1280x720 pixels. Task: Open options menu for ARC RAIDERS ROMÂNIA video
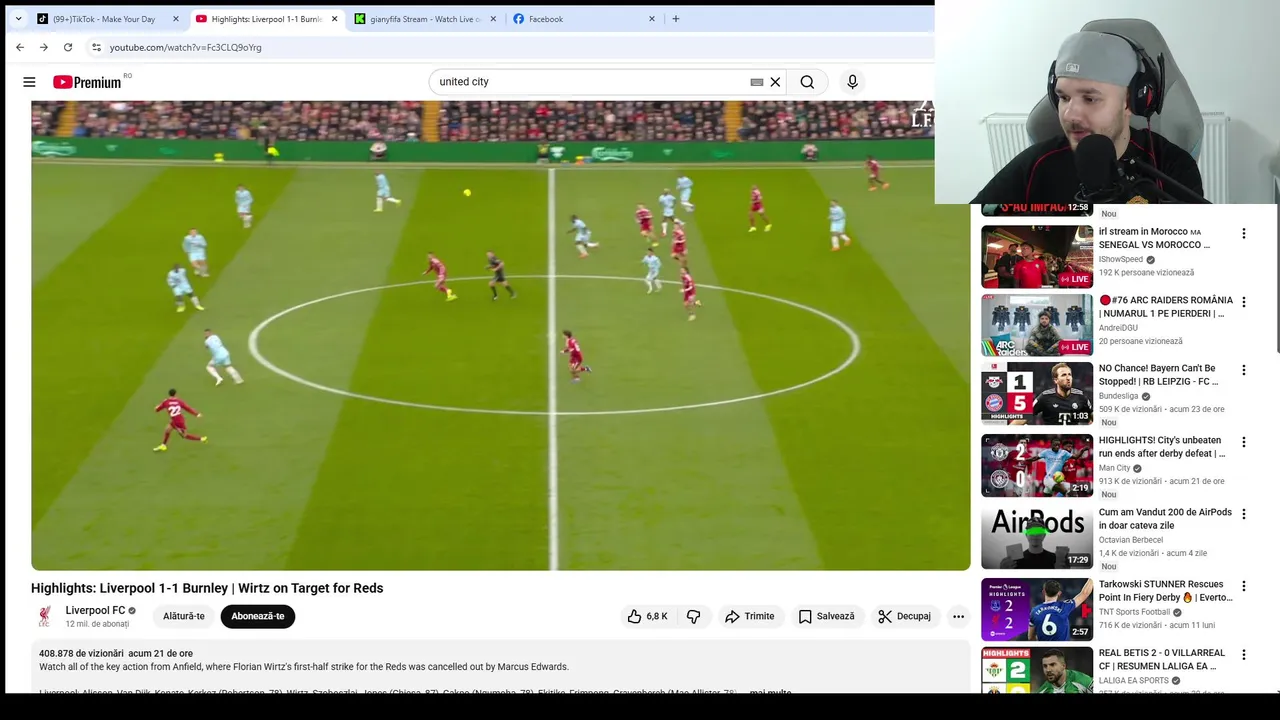click(x=1244, y=302)
